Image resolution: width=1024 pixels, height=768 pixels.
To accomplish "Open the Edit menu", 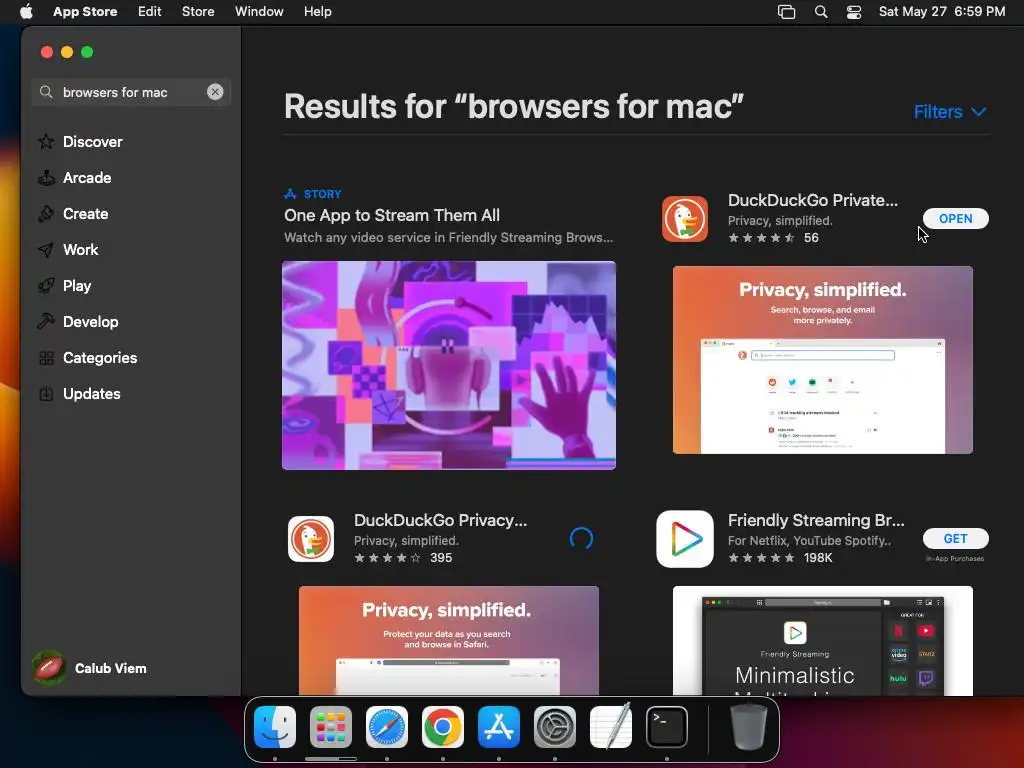I will 150,12.
